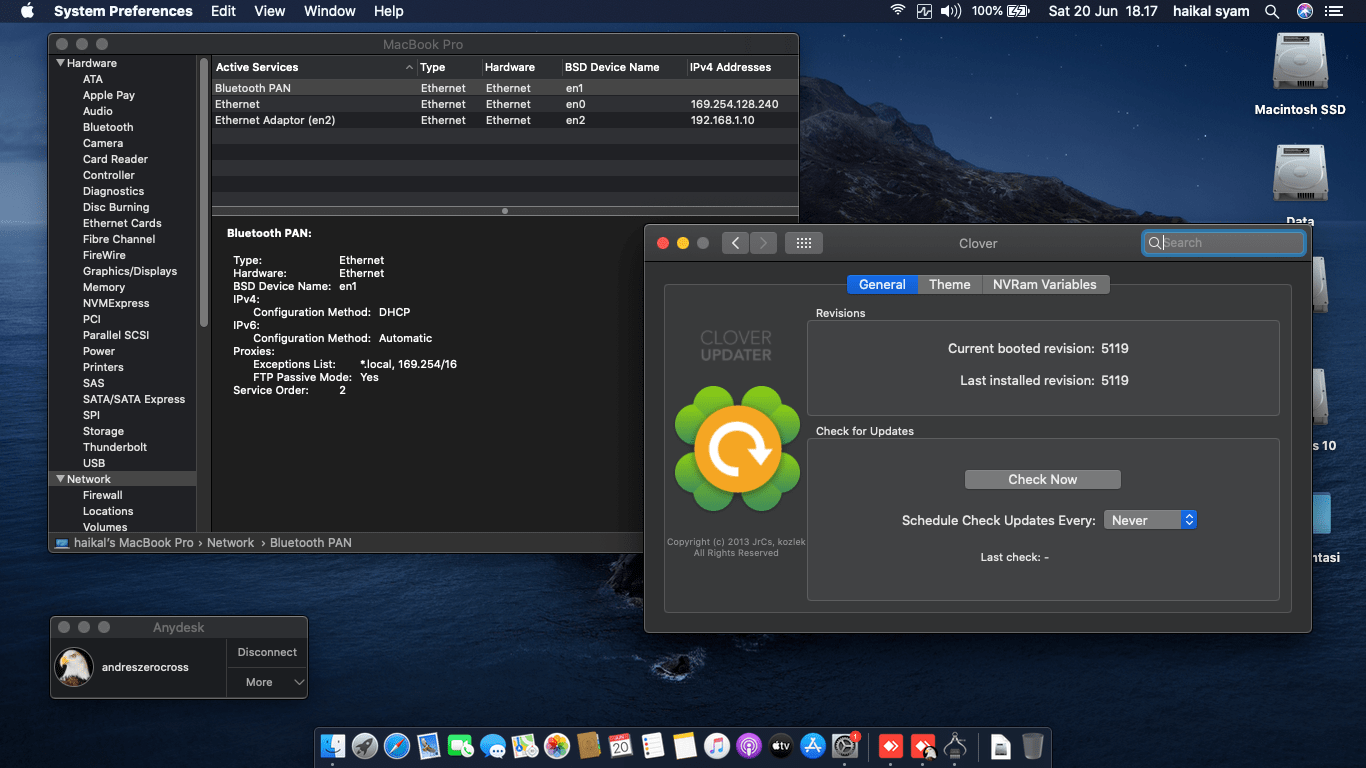The width and height of the screenshot is (1366, 768).
Task: Open the System Preferences app menu
Action: 123,11
